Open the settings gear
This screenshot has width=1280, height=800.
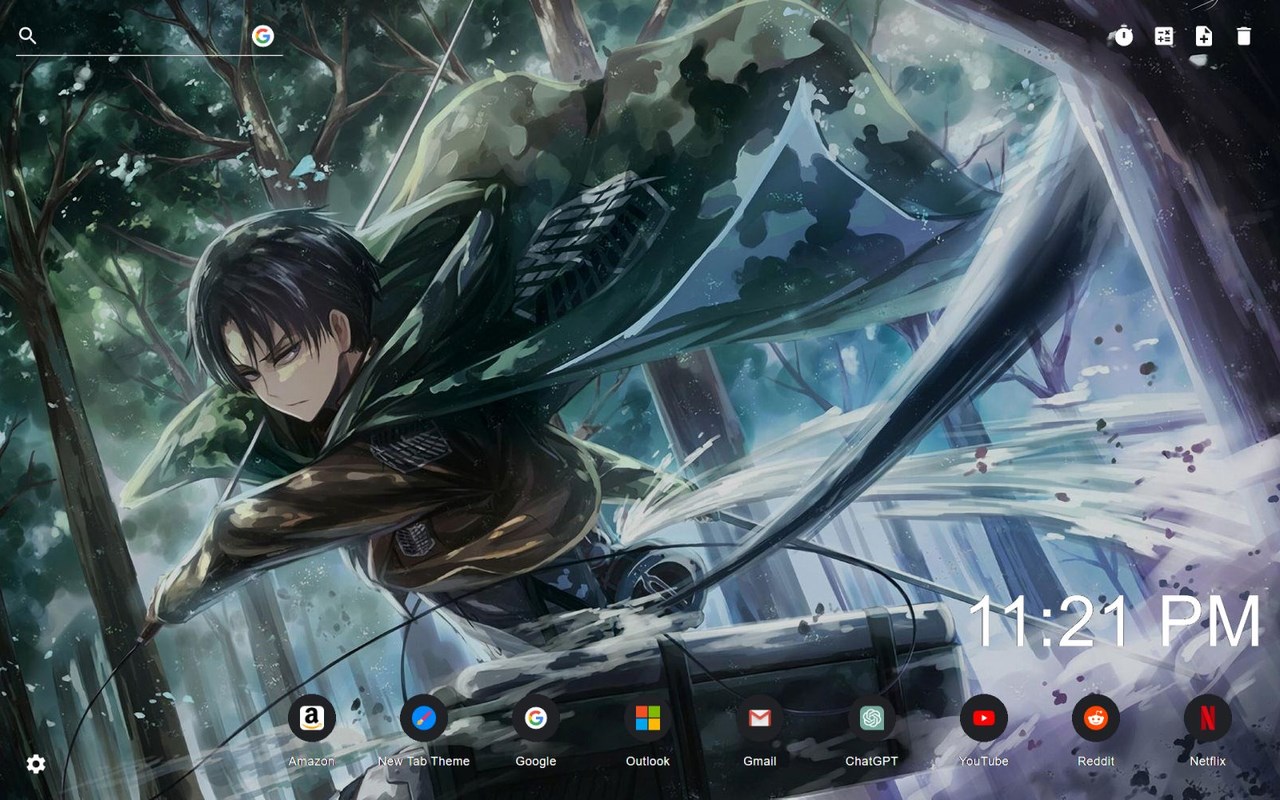(x=36, y=764)
